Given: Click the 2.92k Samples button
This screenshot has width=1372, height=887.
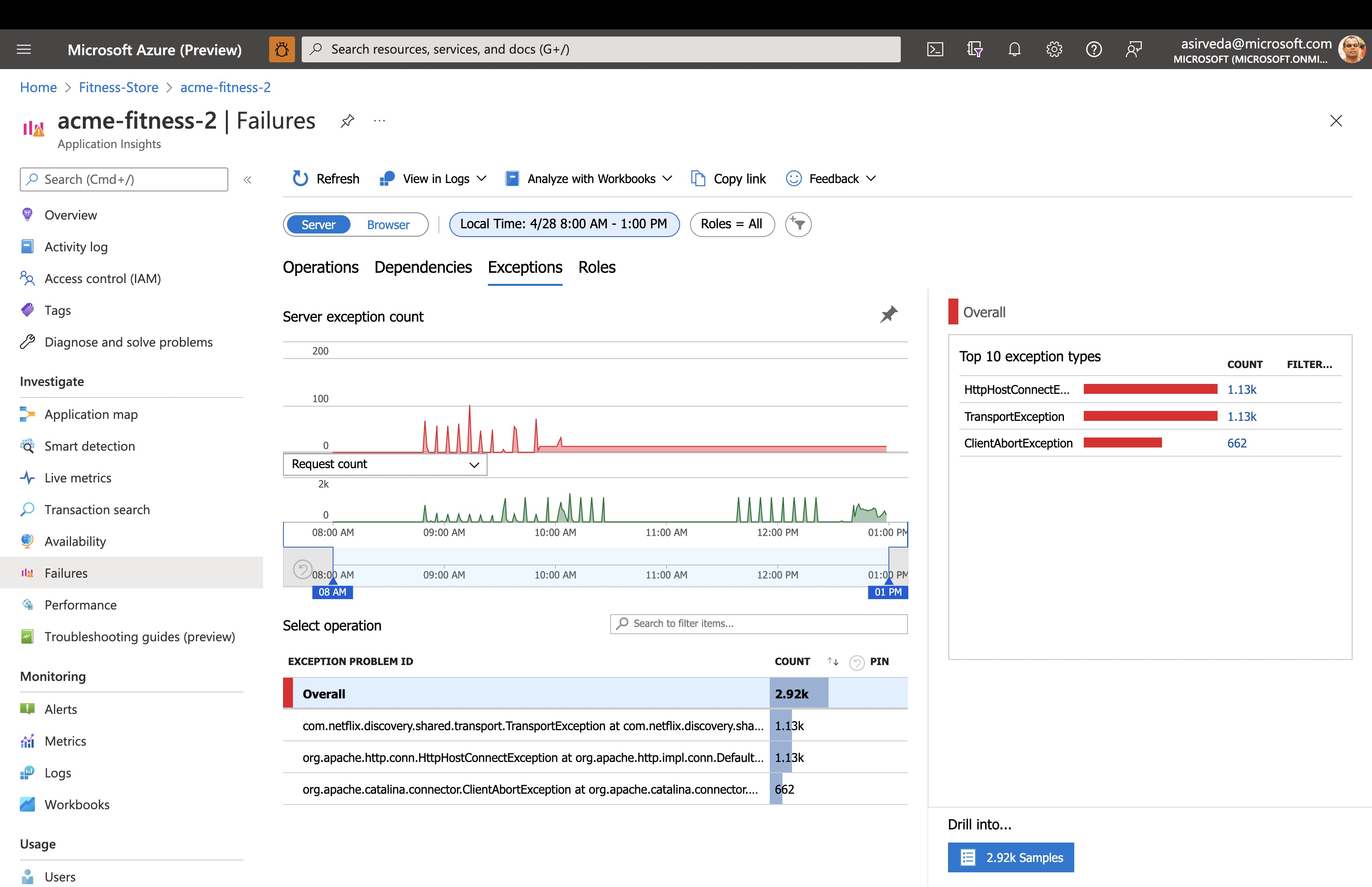Looking at the screenshot, I should pos(1010,857).
